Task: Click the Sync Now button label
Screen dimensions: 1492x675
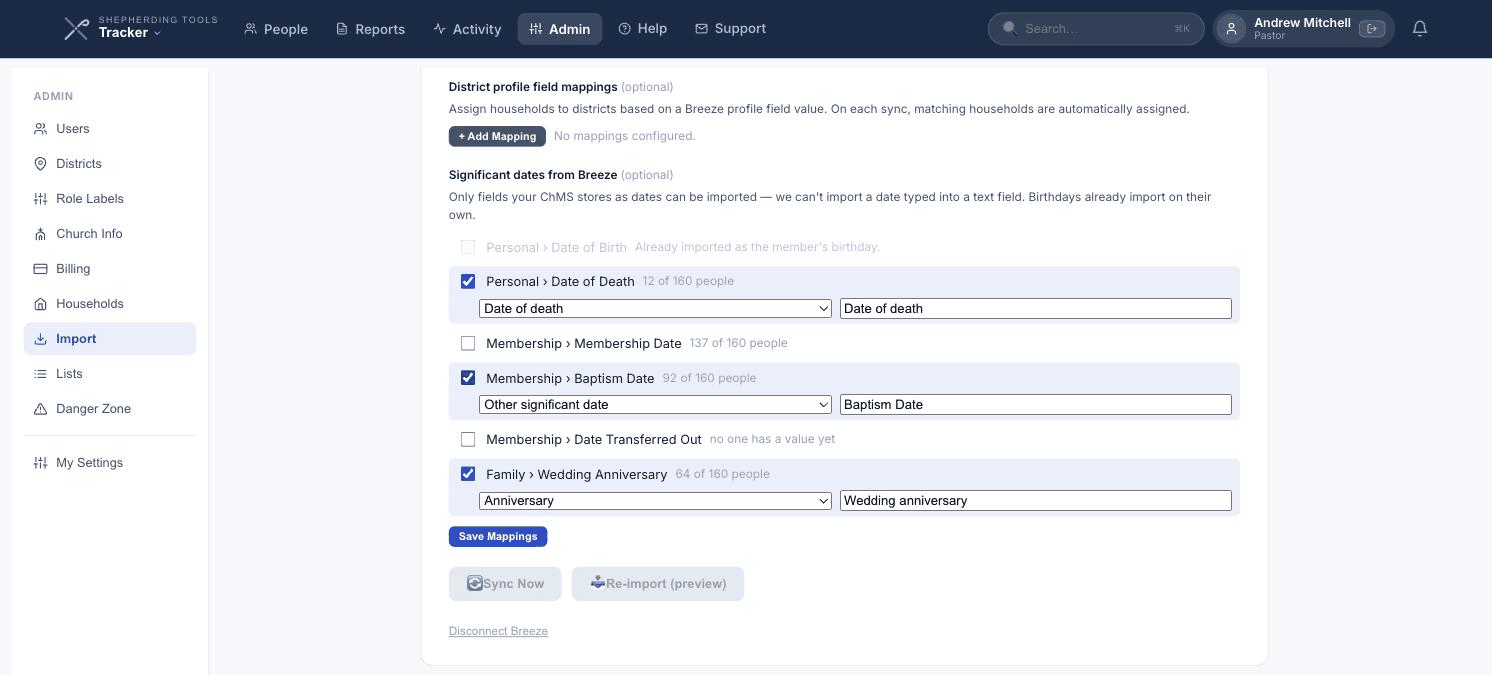Action: (x=513, y=584)
